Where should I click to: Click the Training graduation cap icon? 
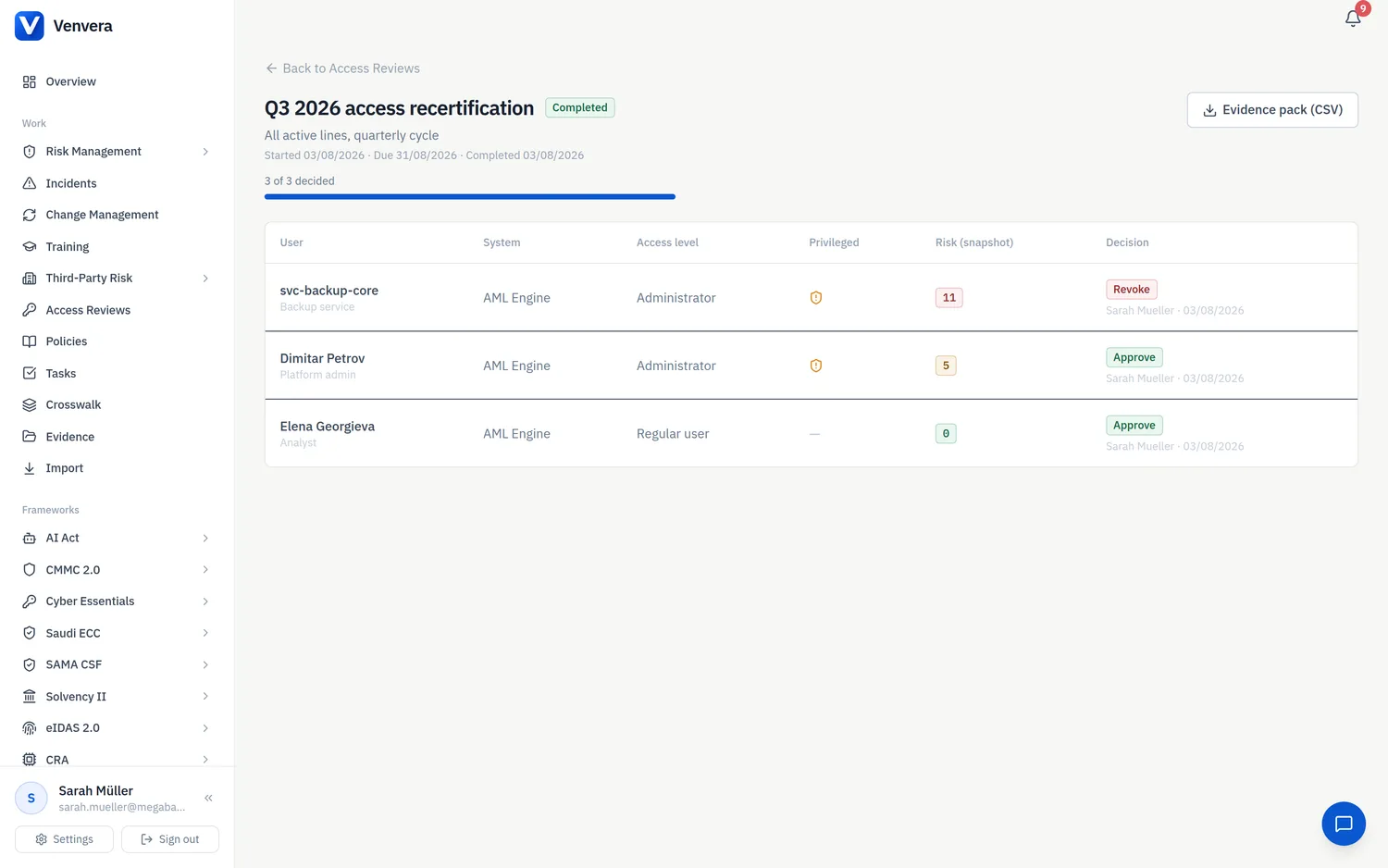coord(30,247)
